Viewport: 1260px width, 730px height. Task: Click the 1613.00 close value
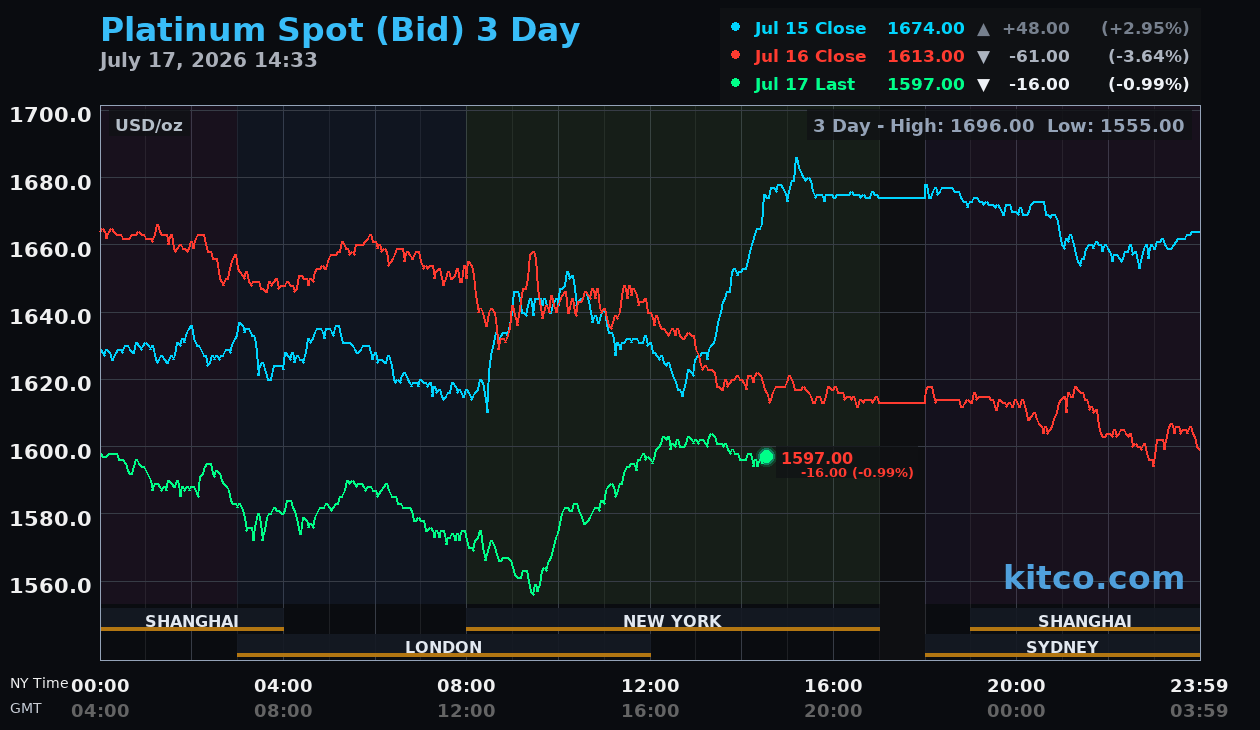926,56
